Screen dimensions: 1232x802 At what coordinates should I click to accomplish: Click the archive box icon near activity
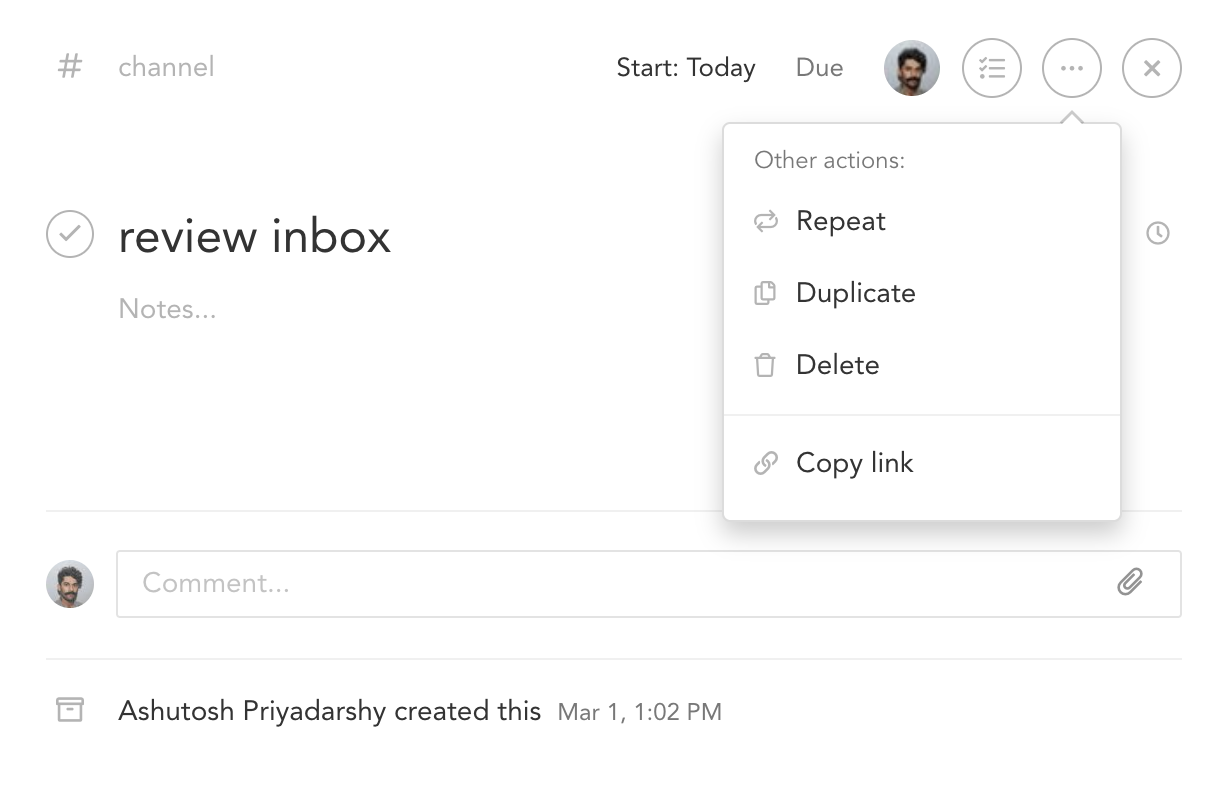coord(69,711)
